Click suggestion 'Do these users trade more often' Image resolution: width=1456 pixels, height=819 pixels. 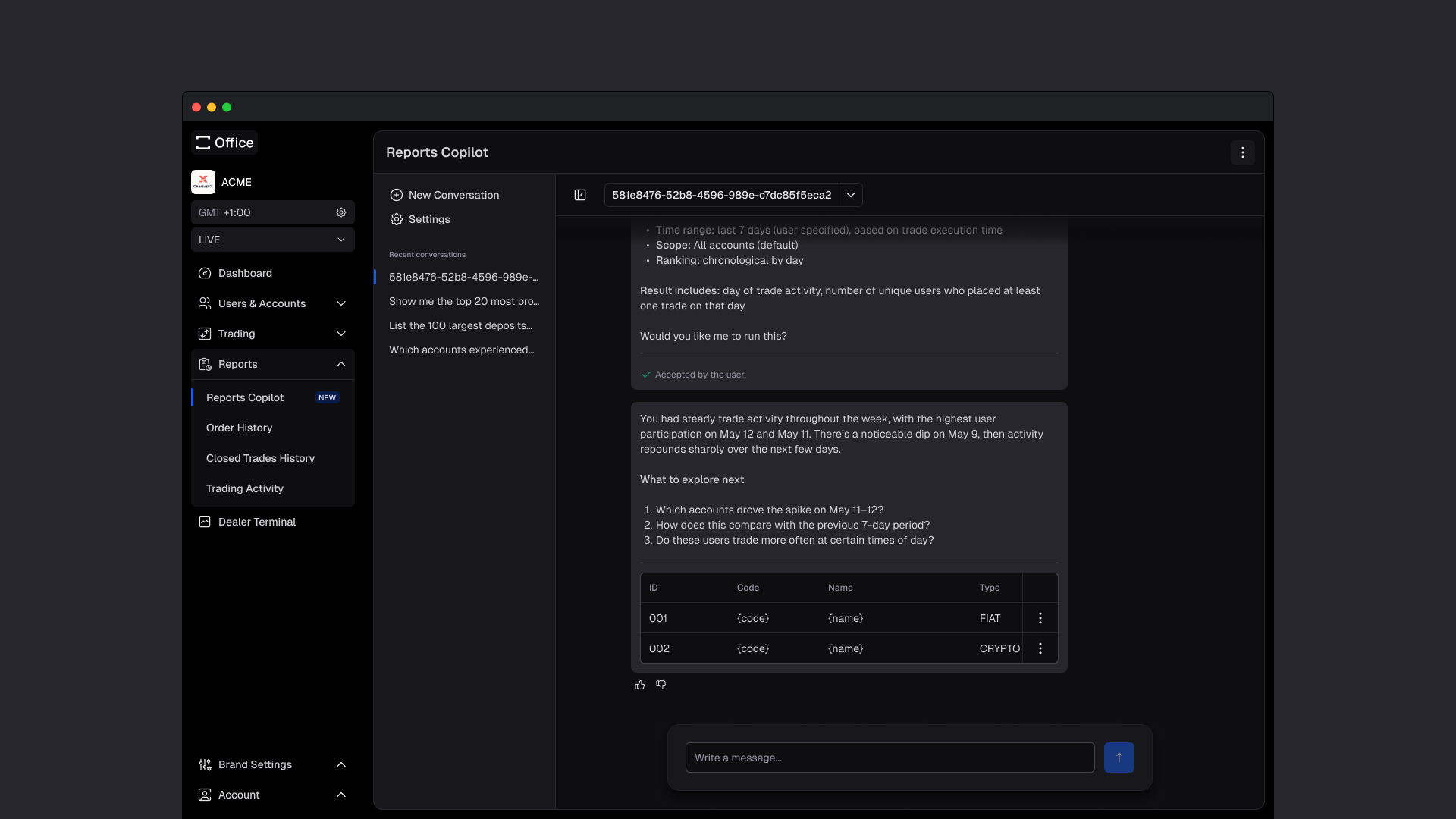(795, 540)
